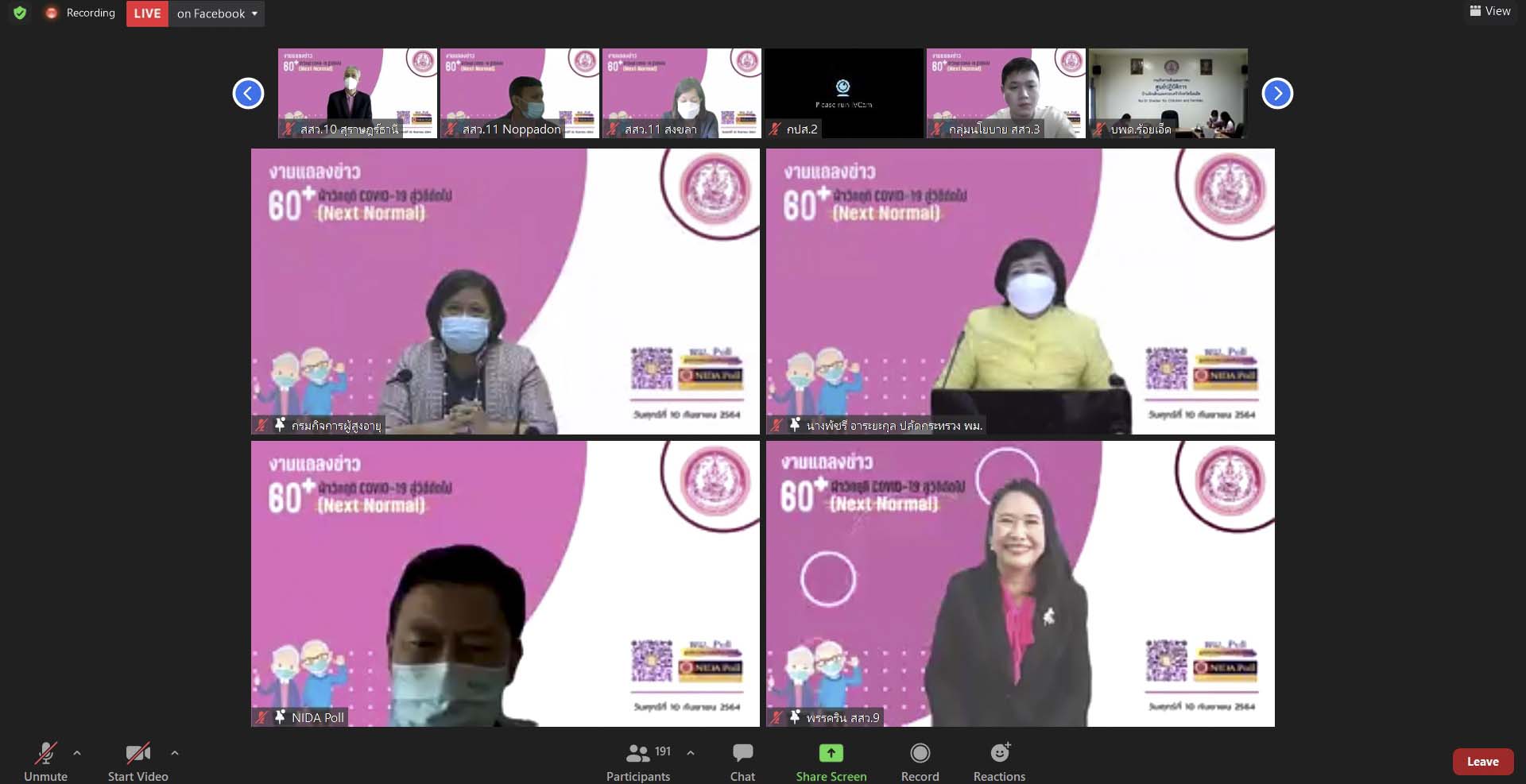Open the LIVE on Facebook dropdown
The height and width of the screenshot is (784, 1526).
pyautogui.click(x=217, y=14)
